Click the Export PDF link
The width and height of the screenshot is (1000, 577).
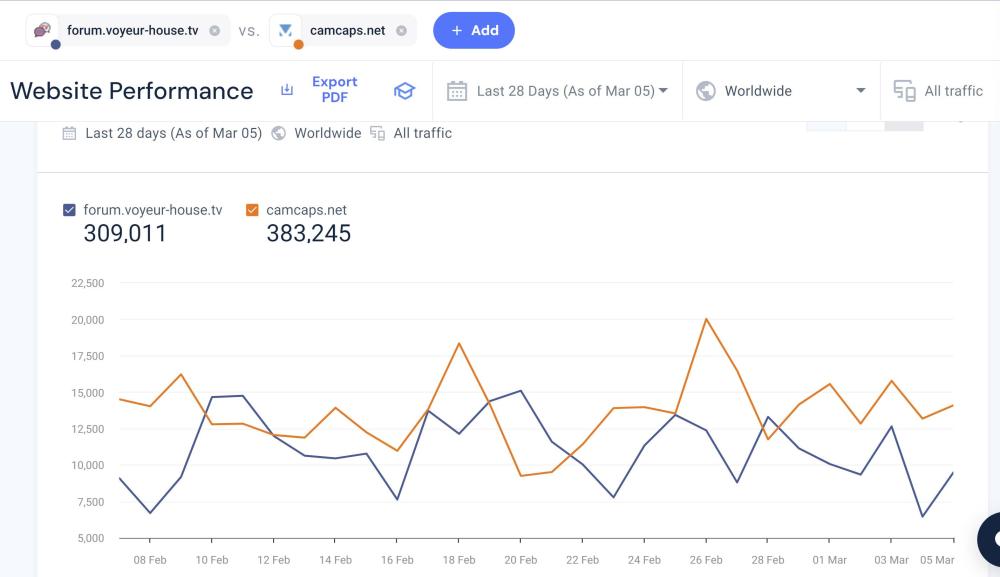[x=334, y=90]
